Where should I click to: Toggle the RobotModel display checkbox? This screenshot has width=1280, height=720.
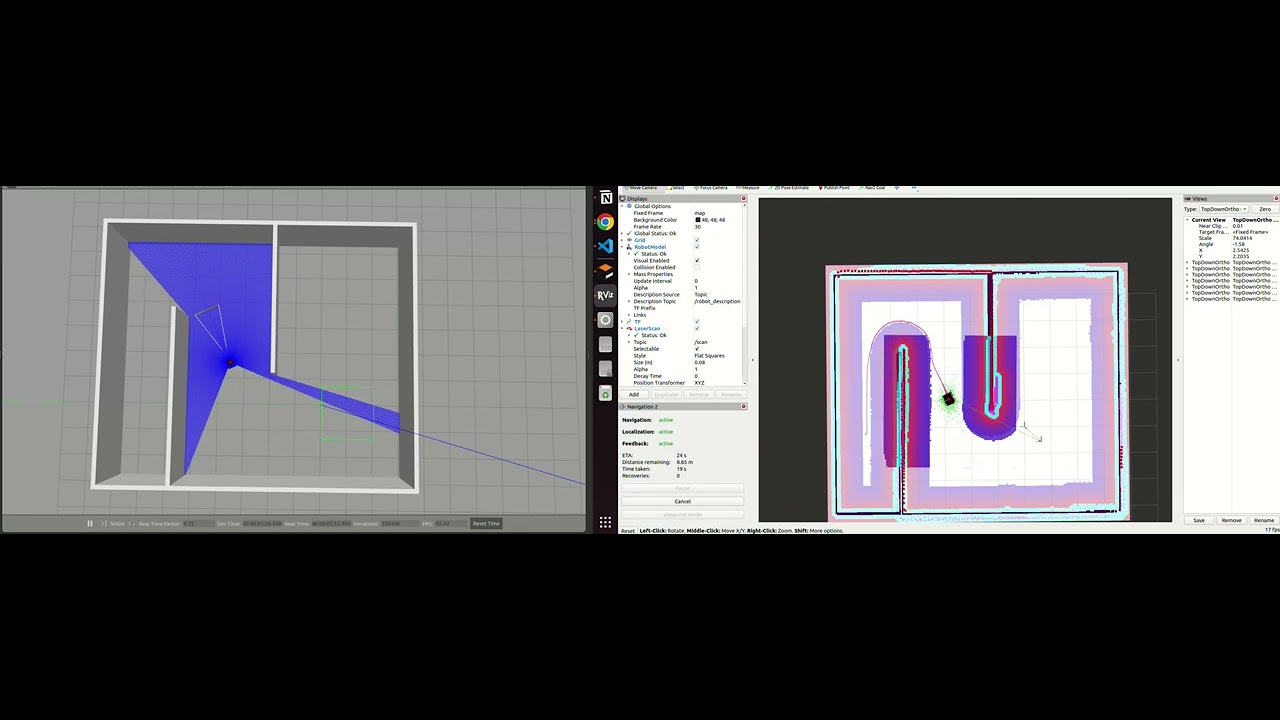[697, 247]
